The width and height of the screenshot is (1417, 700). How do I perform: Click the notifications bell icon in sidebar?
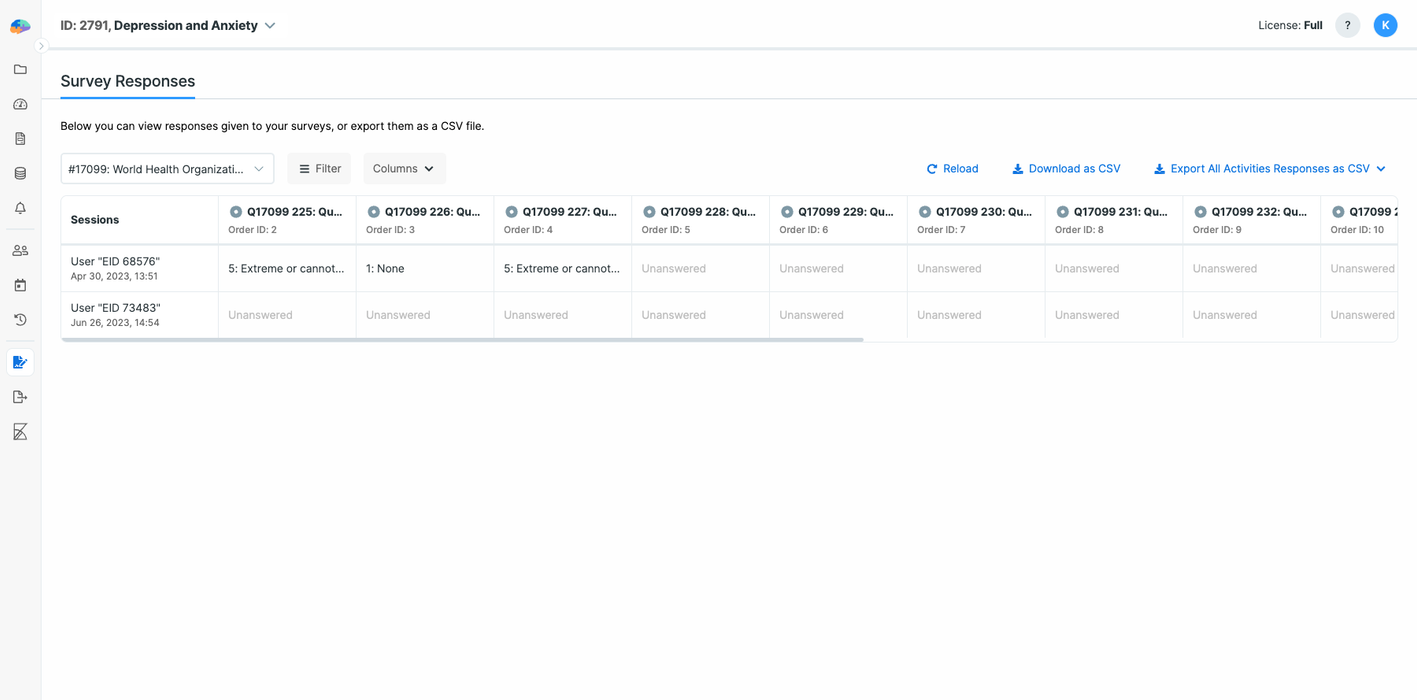20,208
